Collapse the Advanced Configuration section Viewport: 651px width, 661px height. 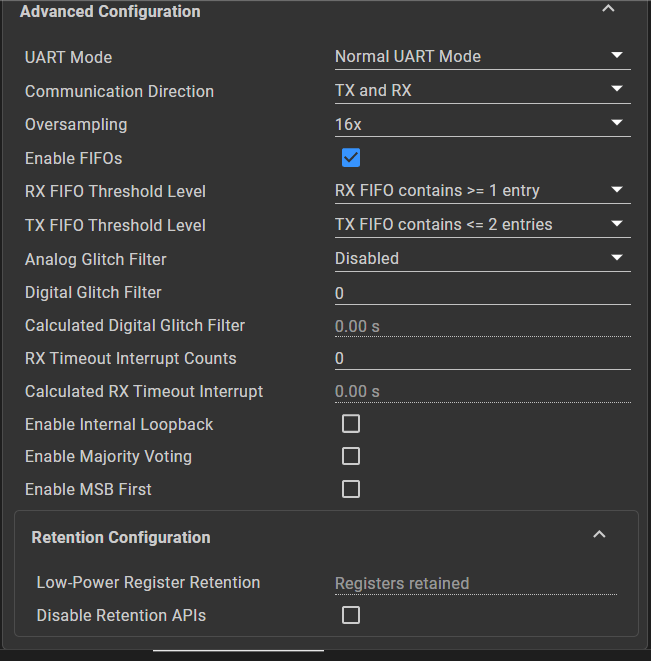click(607, 10)
